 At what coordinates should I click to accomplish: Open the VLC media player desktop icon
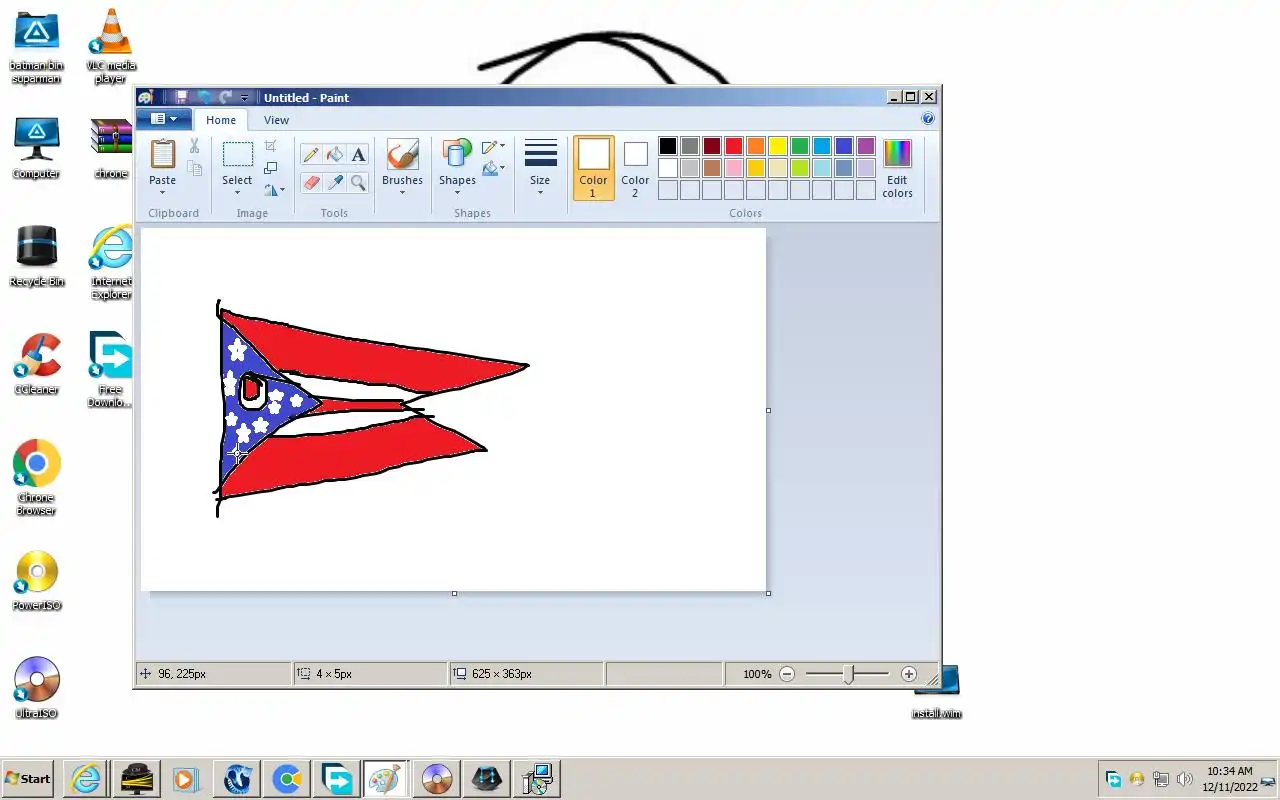pyautogui.click(x=111, y=46)
